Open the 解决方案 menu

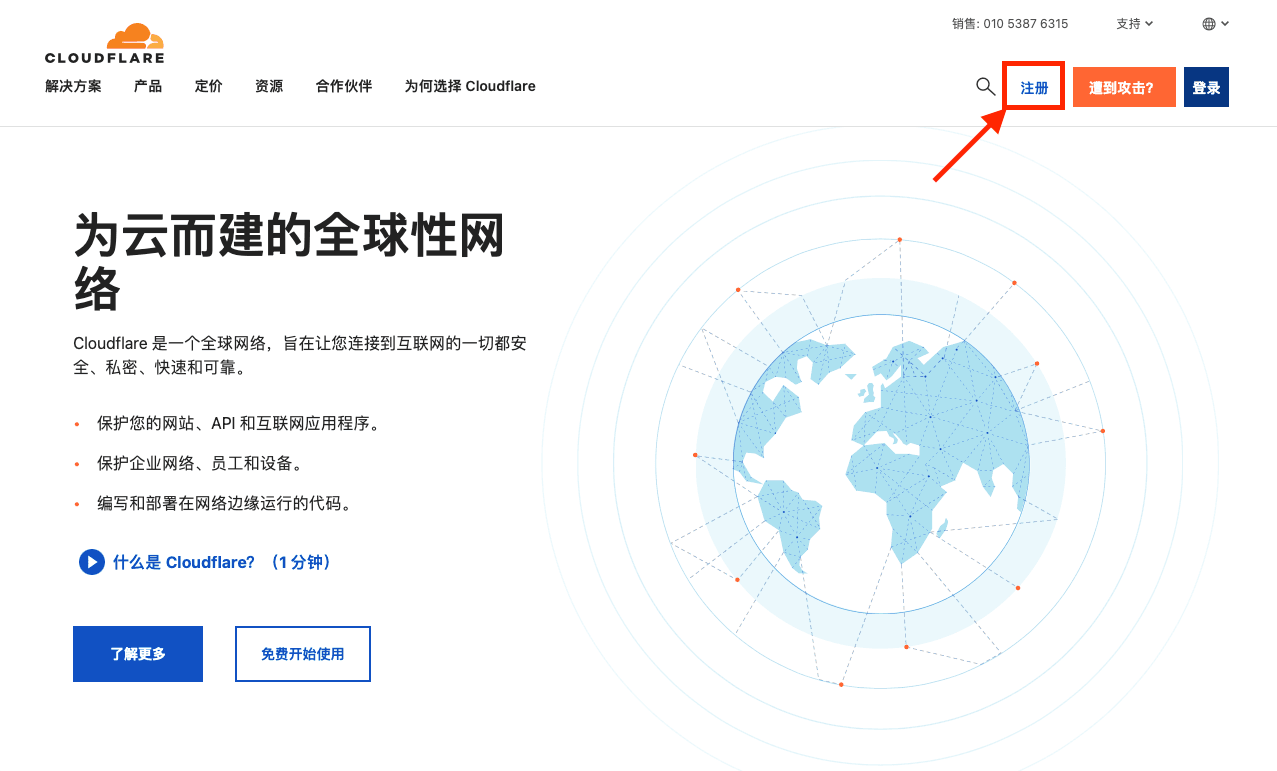[73, 86]
